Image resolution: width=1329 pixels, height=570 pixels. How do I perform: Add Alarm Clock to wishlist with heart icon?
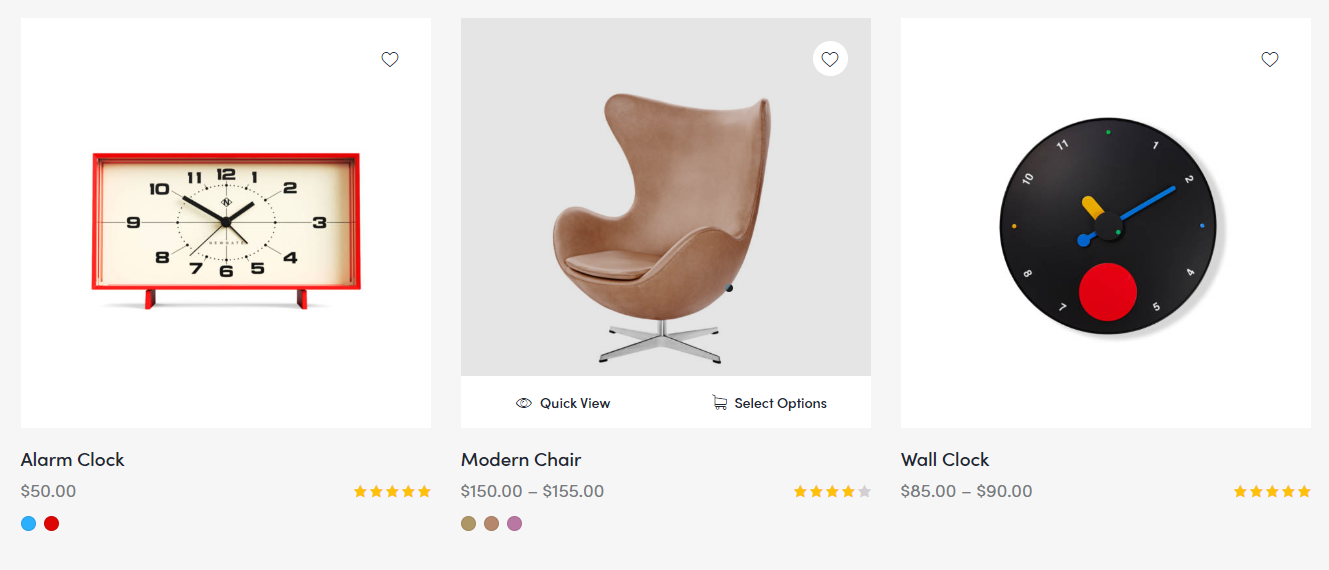point(390,59)
